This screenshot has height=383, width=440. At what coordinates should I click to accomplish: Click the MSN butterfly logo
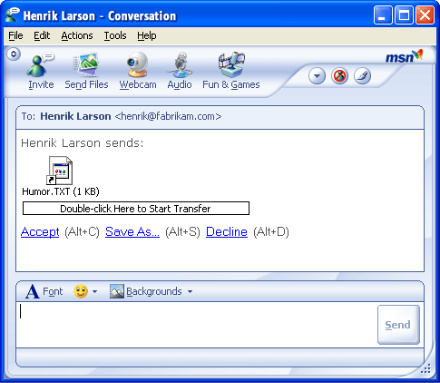[404, 57]
